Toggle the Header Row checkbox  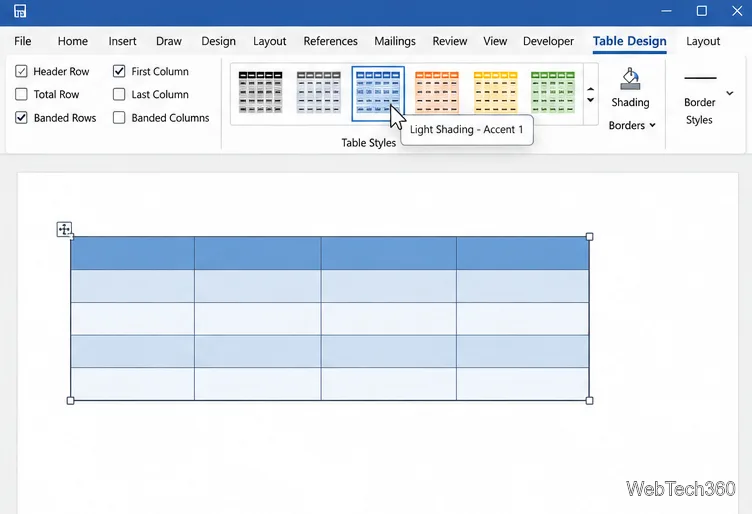click(x=21, y=71)
